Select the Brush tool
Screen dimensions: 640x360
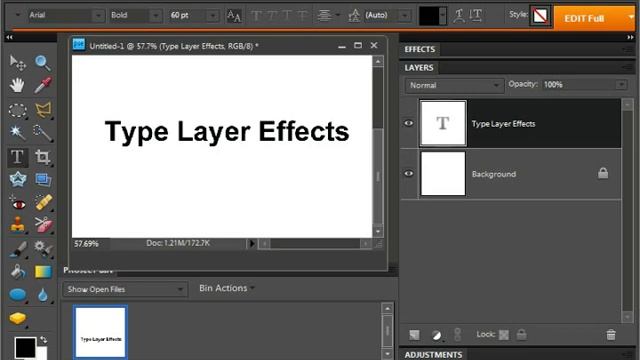(x=18, y=249)
